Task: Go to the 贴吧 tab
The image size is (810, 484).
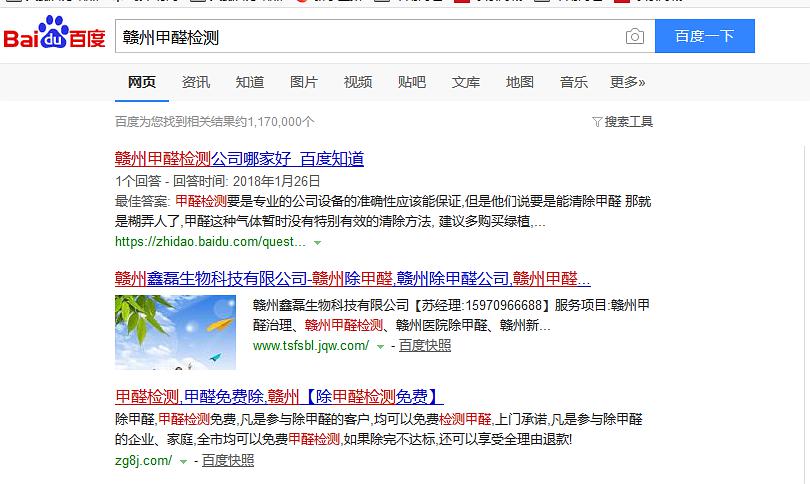Action: (x=412, y=82)
